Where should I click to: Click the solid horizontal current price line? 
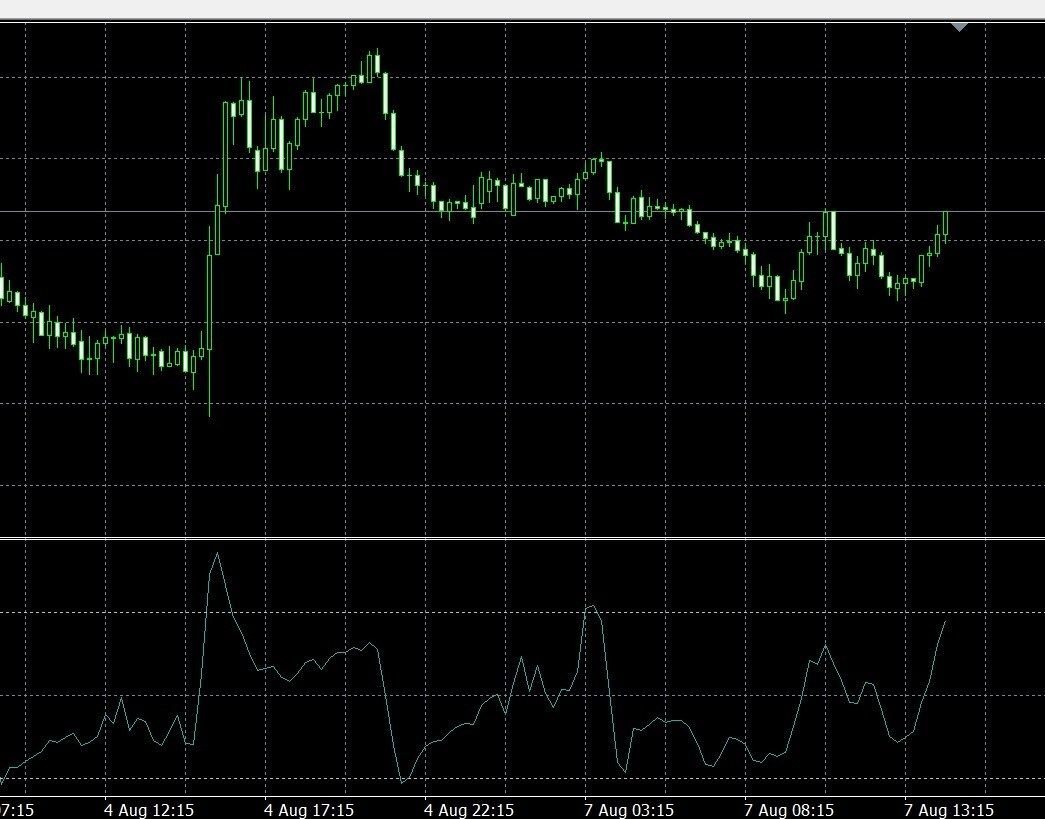(522, 212)
